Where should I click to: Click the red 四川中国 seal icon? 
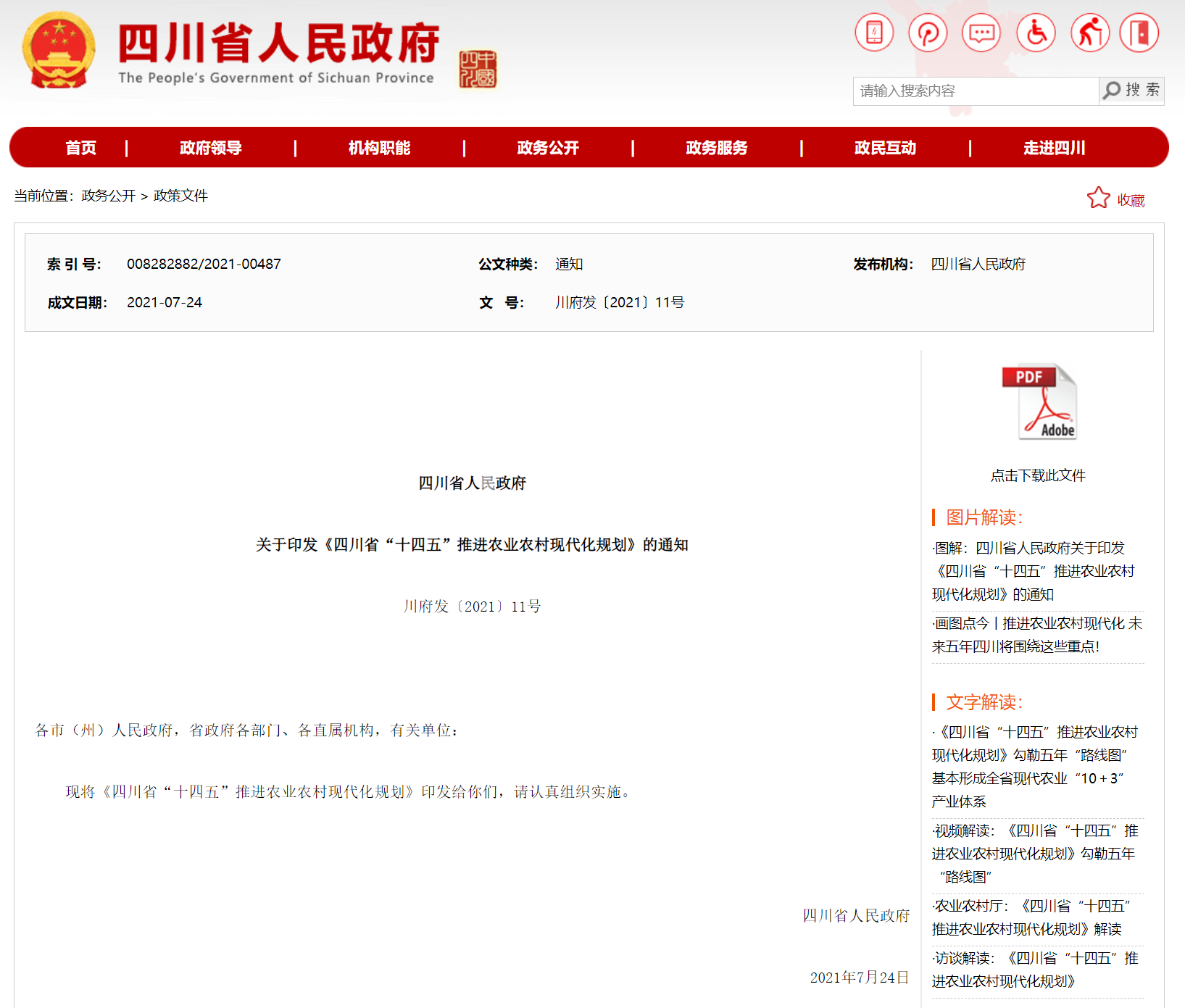click(478, 70)
